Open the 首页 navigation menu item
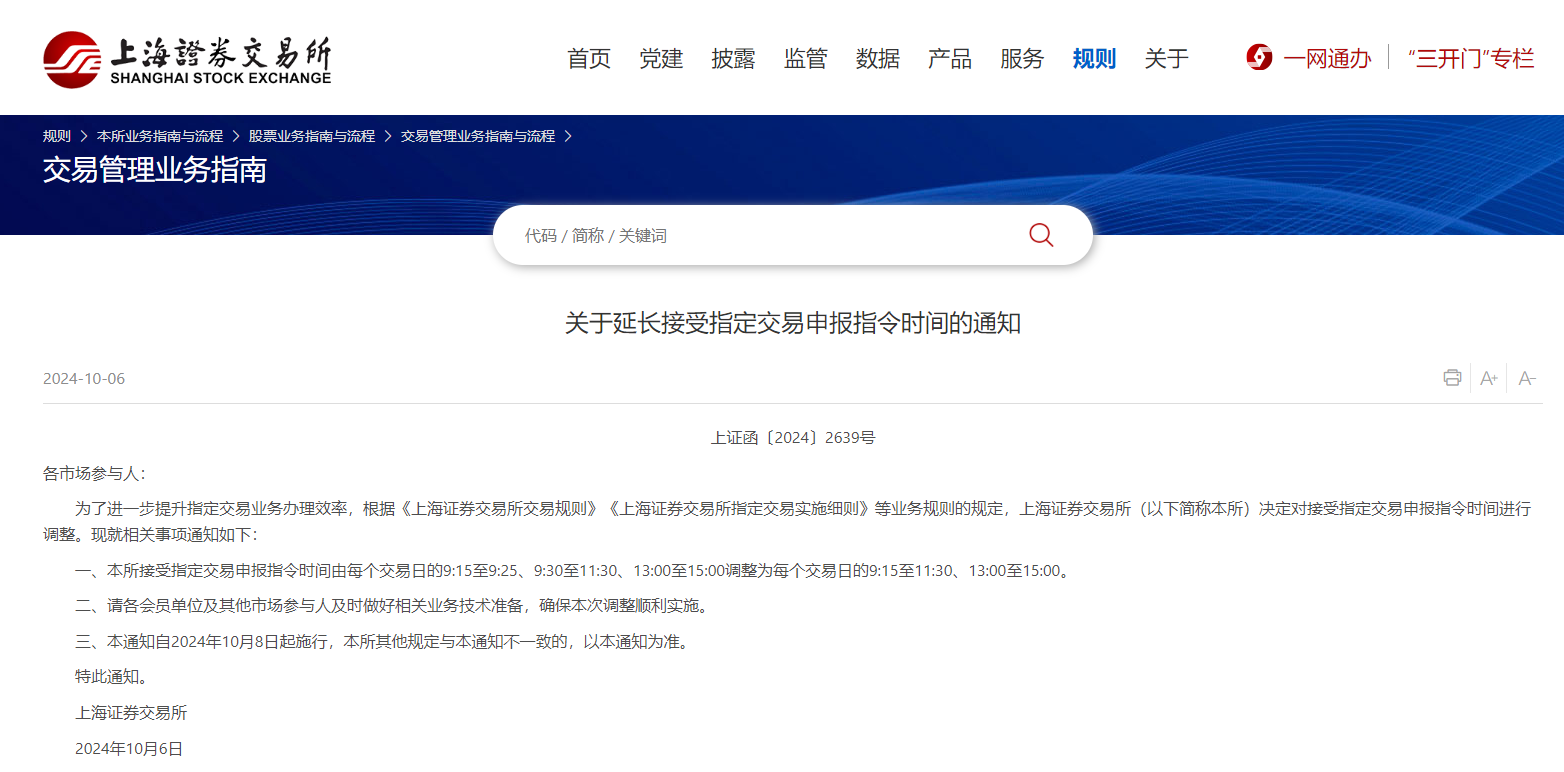Viewport: 1564px width, 772px height. tap(589, 59)
